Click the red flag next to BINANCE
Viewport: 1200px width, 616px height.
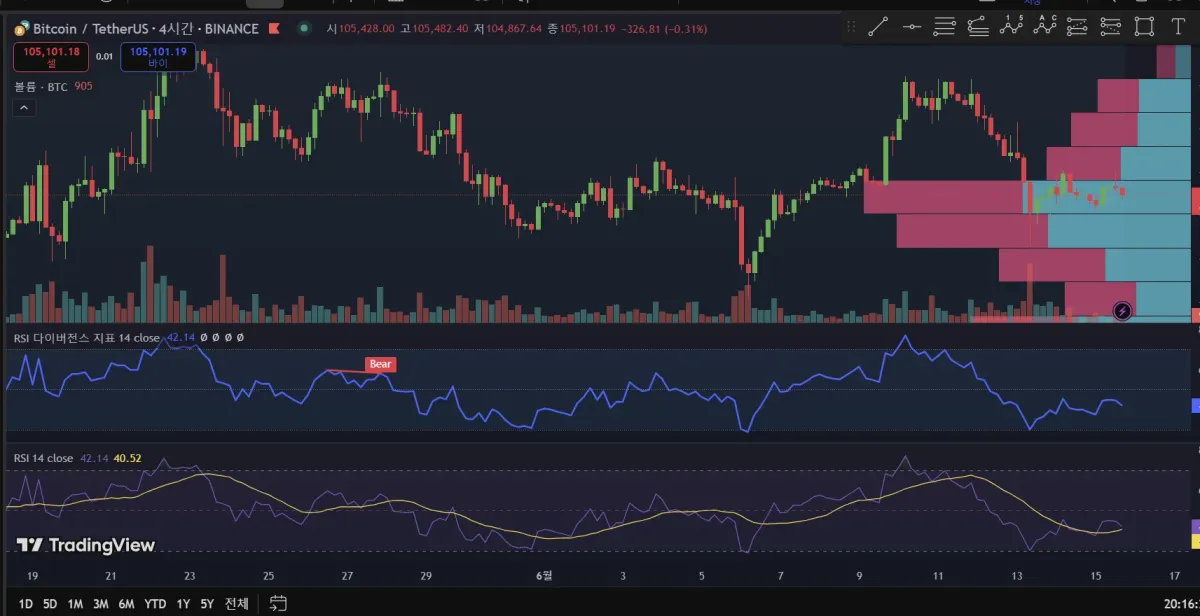[x=274, y=29]
